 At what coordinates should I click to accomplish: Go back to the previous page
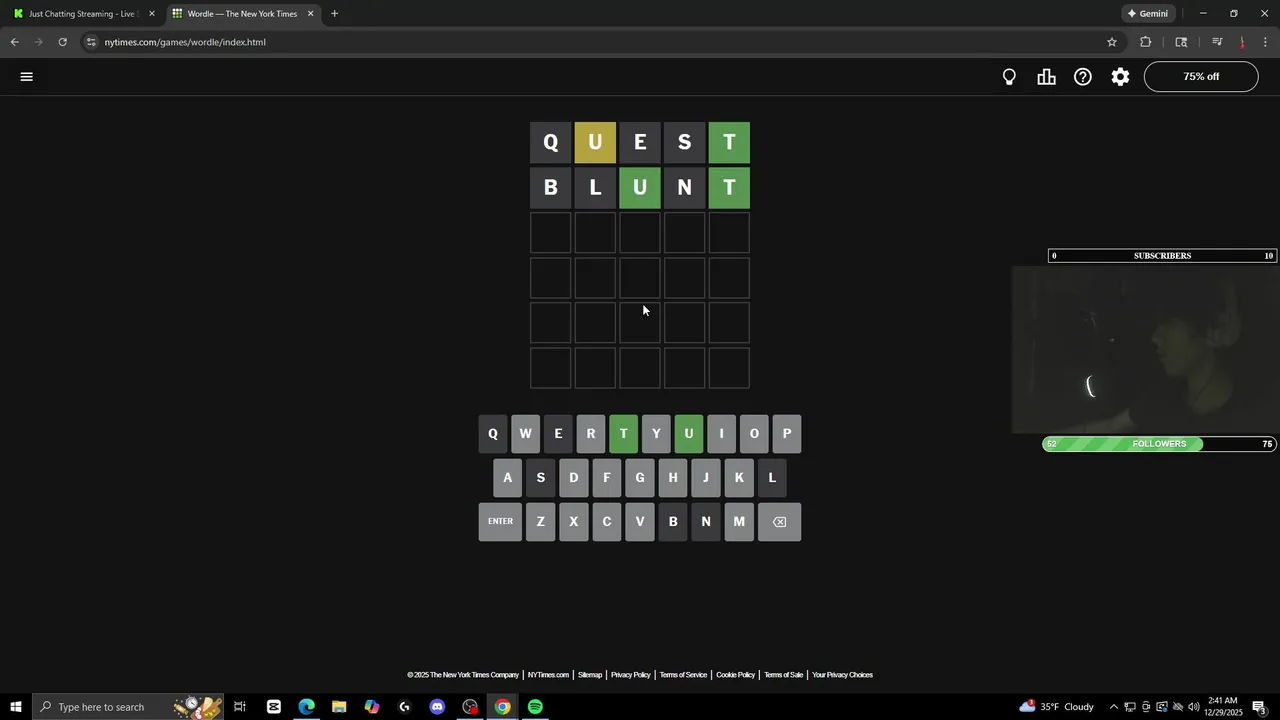tap(14, 42)
